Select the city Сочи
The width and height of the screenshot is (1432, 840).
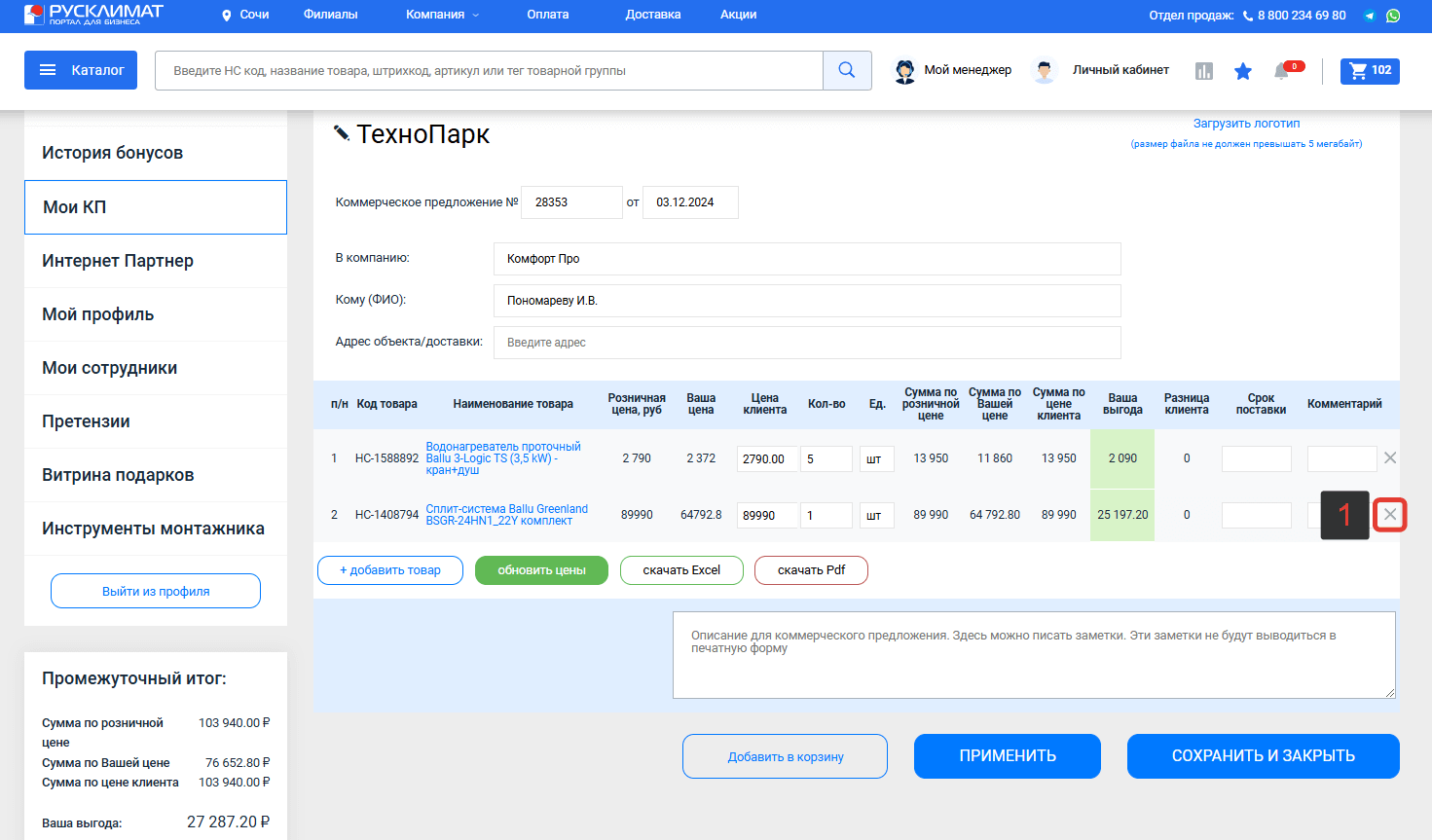point(255,15)
